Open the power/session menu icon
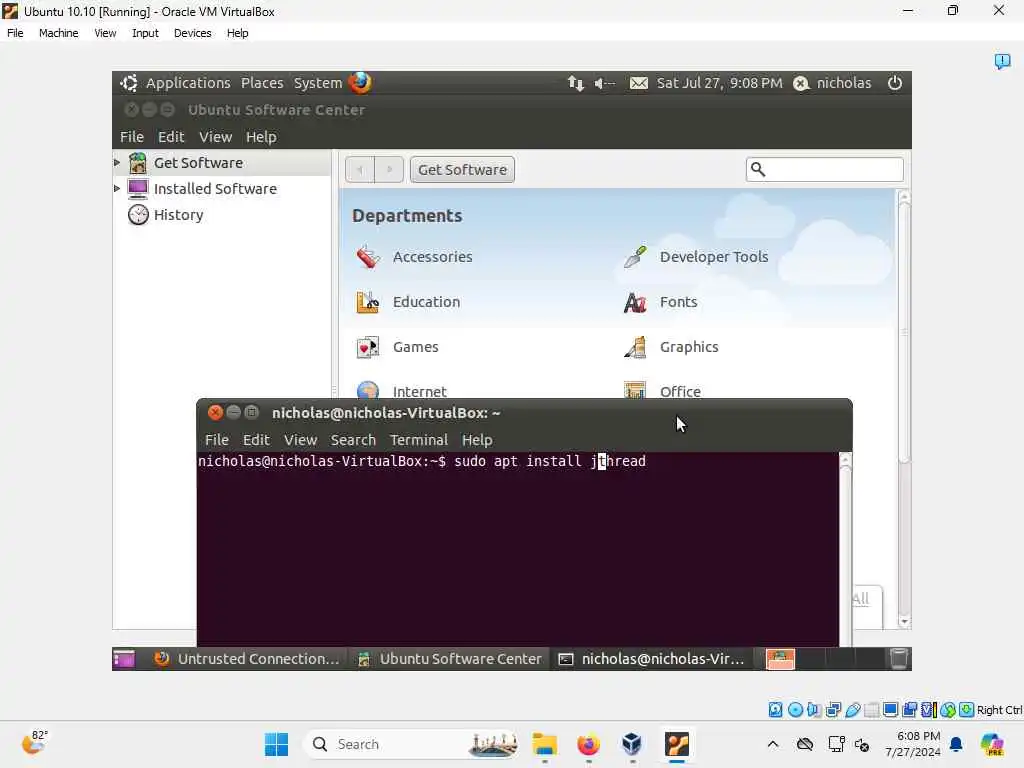The width and height of the screenshot is (1024, 768). tap(895, 83)
